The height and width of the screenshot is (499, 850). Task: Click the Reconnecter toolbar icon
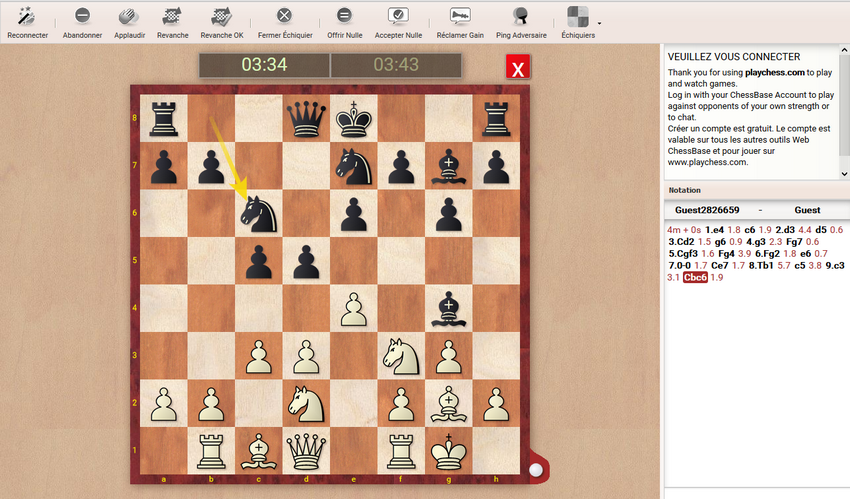(x=27, y=16)
